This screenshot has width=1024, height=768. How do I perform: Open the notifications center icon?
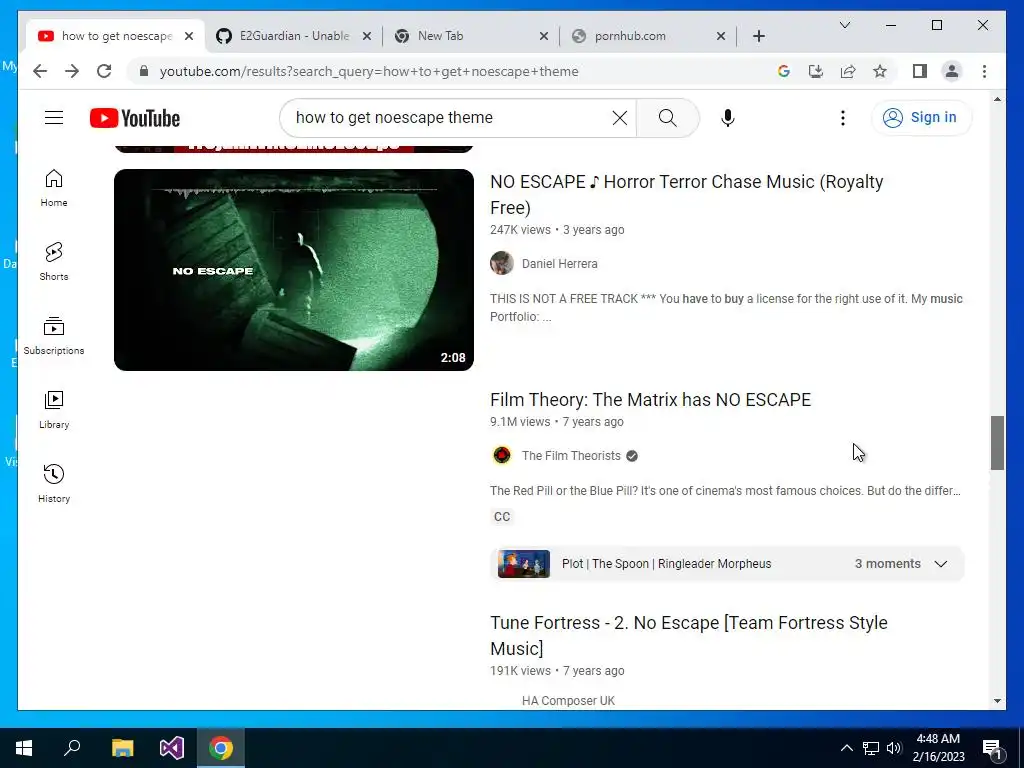[x=992, y=748]
